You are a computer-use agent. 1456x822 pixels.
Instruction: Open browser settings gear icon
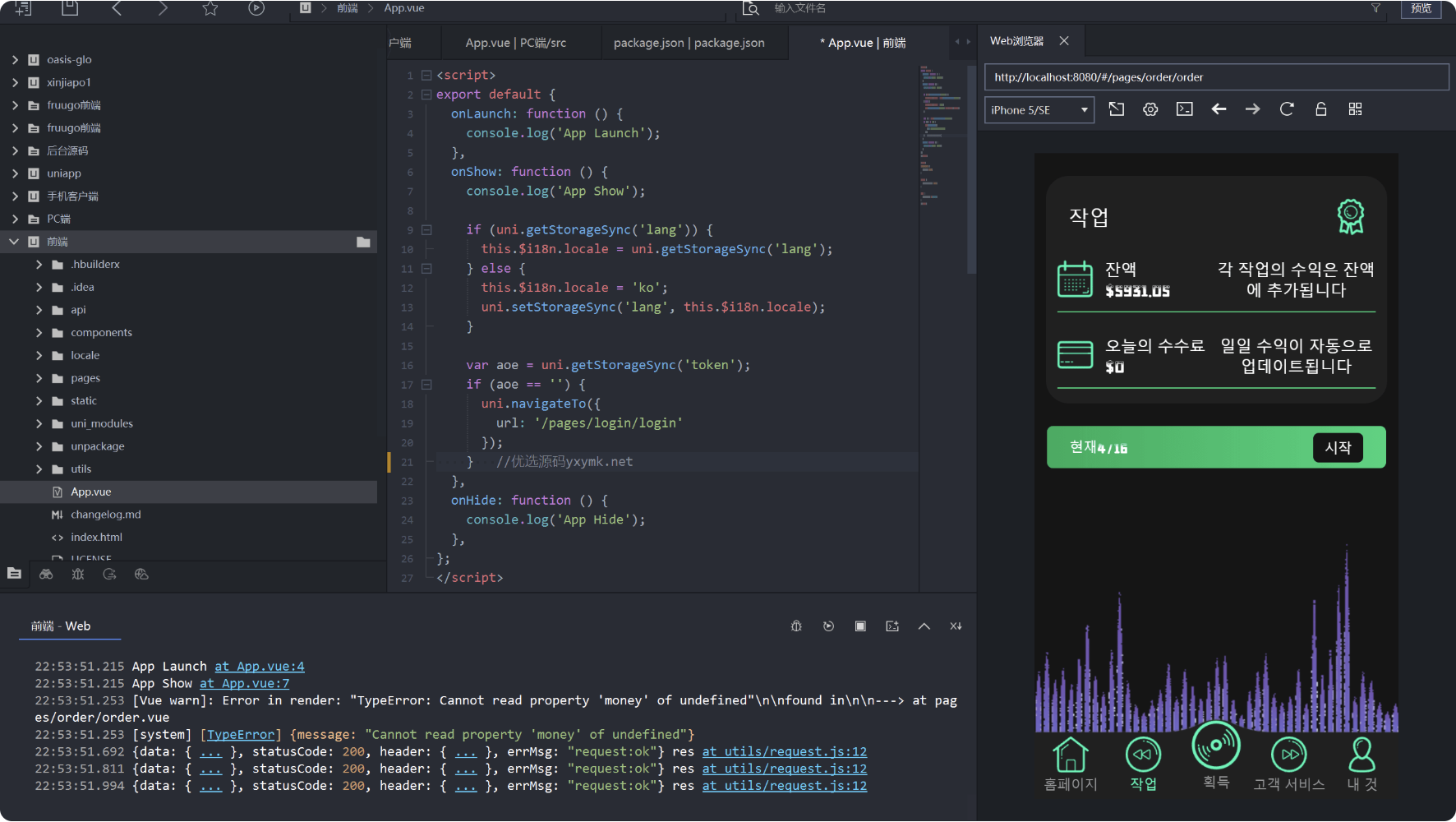[1150, 109]
